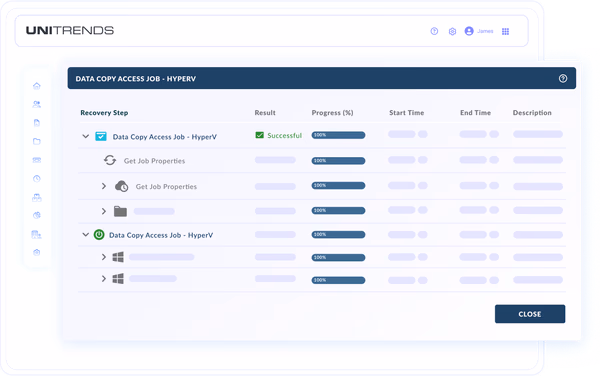Click progress bar of first job row
600x376 pixels.
pos(338,135)
